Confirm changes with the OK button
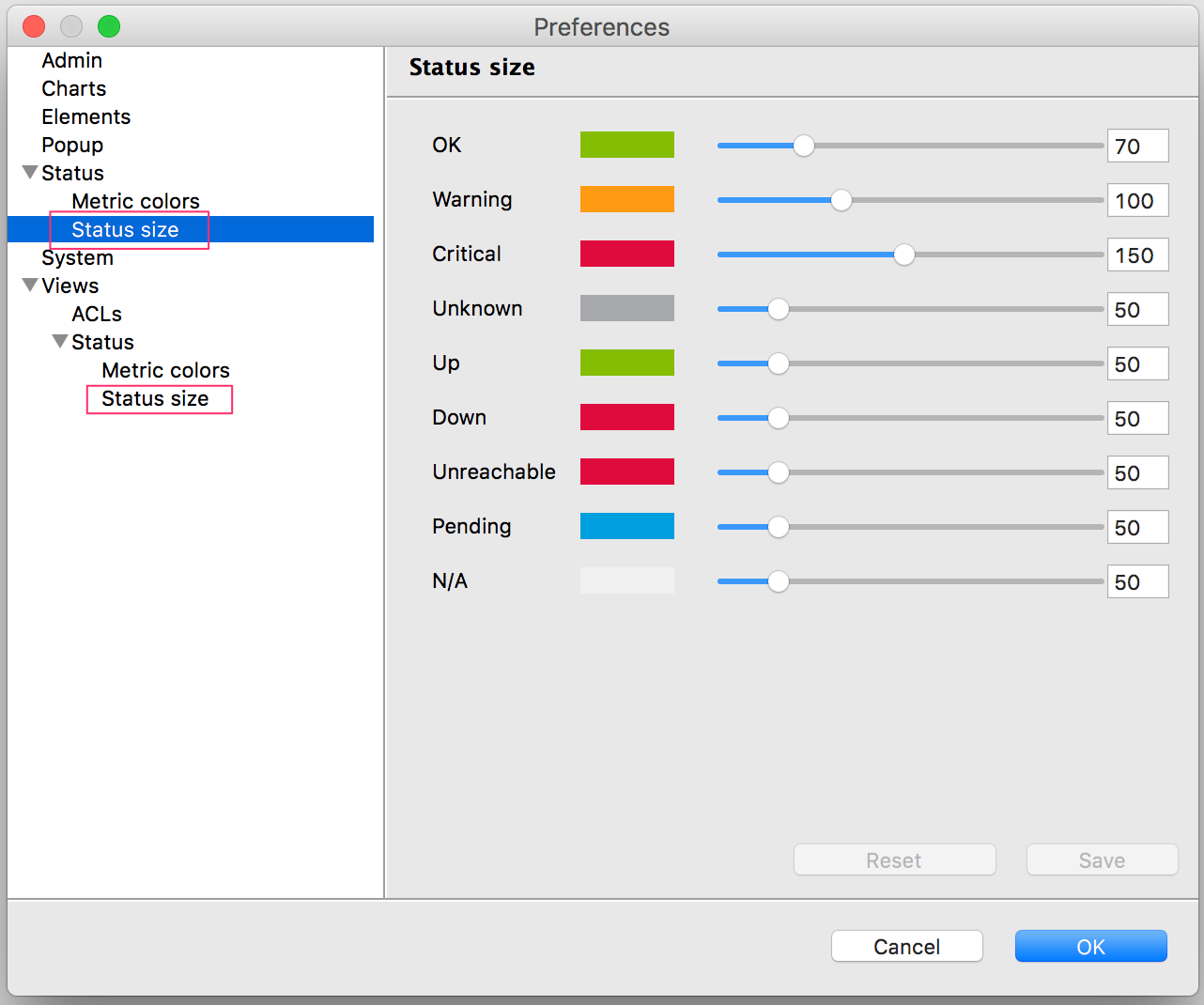The image size is (1204, 1005). pyautogui.click(x=1090, y=946)
